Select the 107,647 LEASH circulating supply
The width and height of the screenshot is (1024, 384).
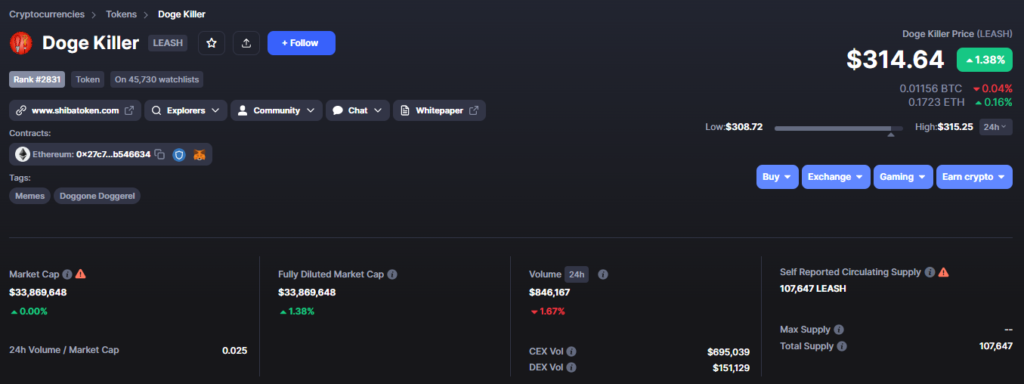813,288
